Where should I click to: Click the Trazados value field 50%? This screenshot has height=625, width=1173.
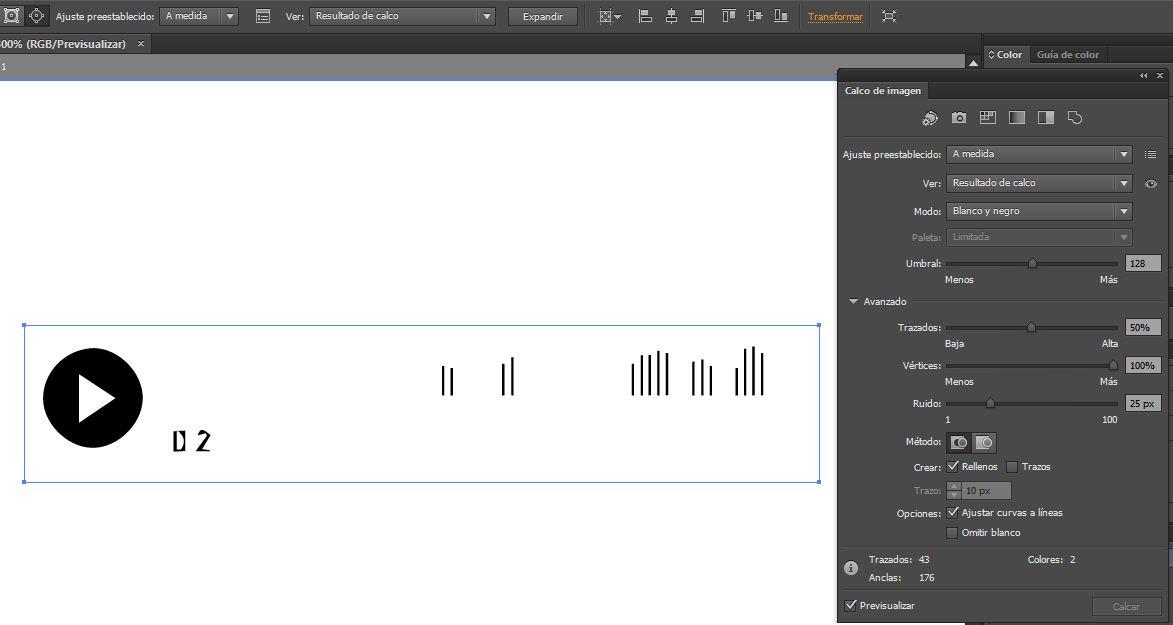(x=1143, y=327)
